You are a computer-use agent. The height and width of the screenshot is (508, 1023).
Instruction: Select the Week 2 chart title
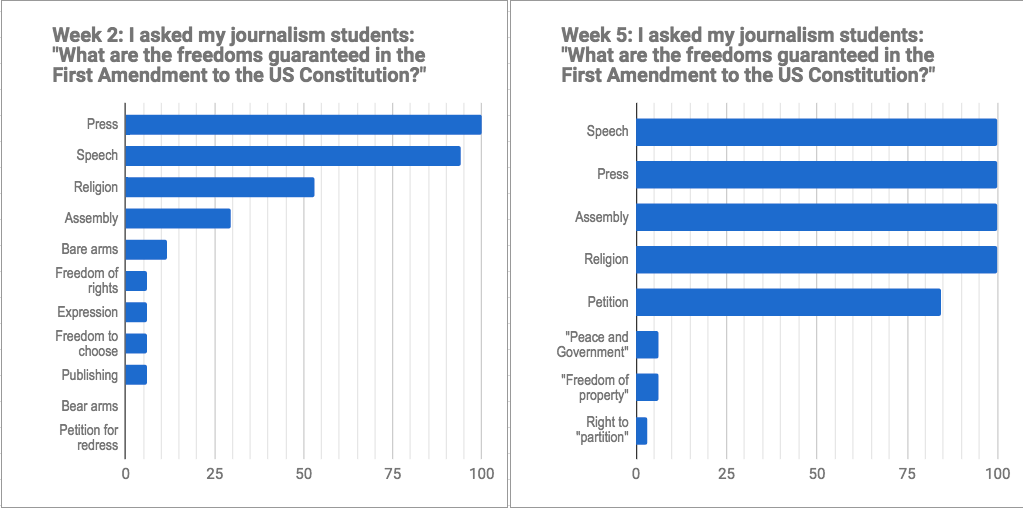(x=240, y=56)
